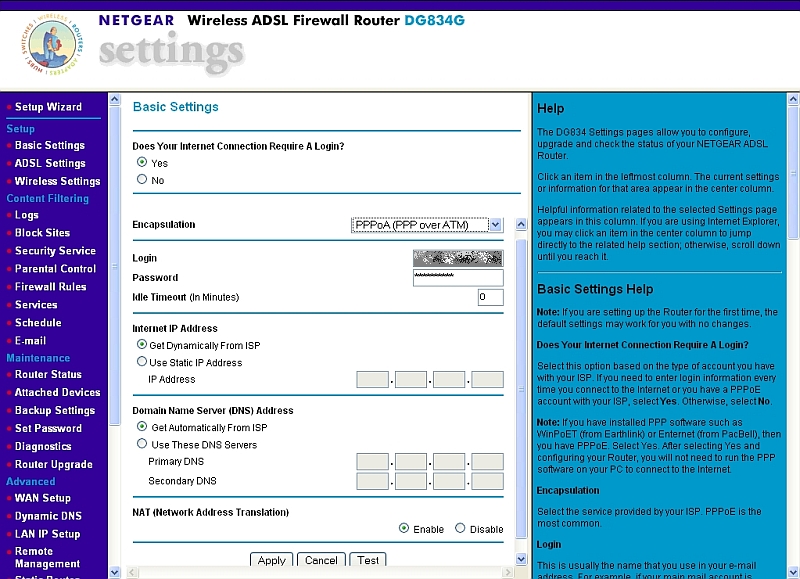Select Use Static IP Address
The width and height of the screenshot is (800, 579).
click(x=141, y=361)
